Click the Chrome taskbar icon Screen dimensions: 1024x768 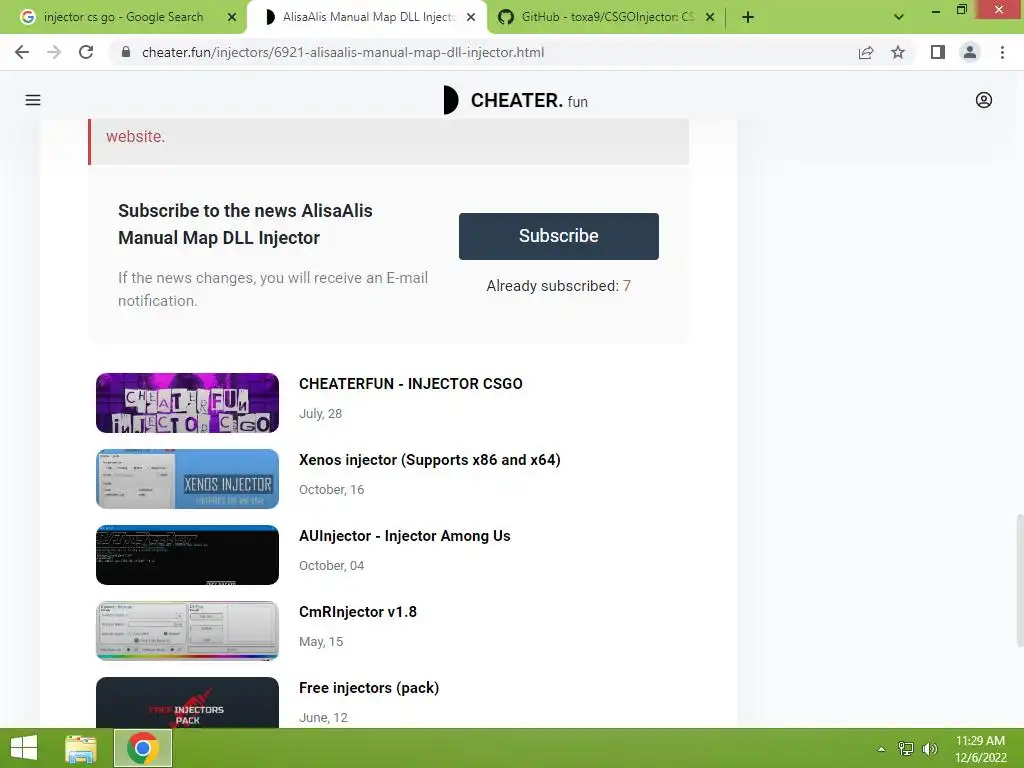click(x=143, y=748)
